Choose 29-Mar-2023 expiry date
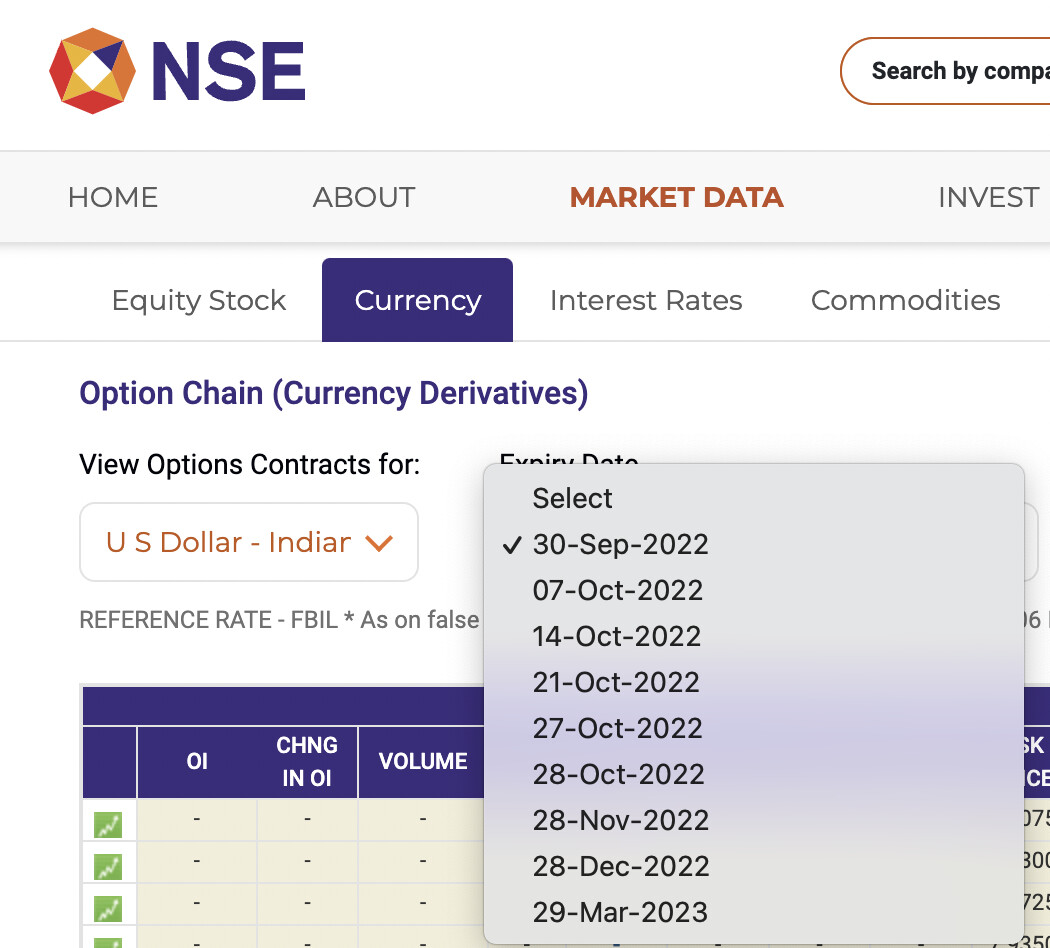1050x948 pixels. pos(620,912)
